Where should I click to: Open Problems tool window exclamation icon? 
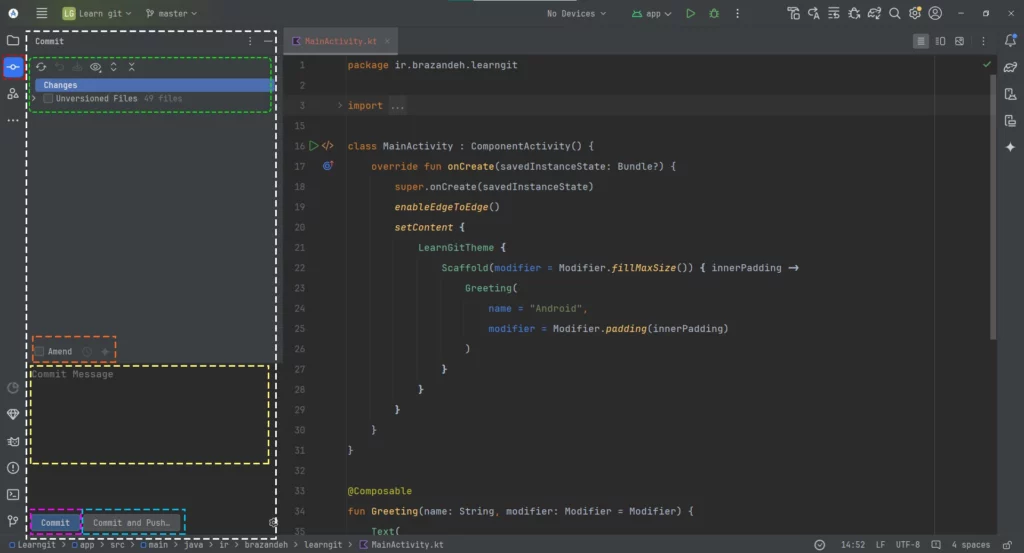click(12, 467)
